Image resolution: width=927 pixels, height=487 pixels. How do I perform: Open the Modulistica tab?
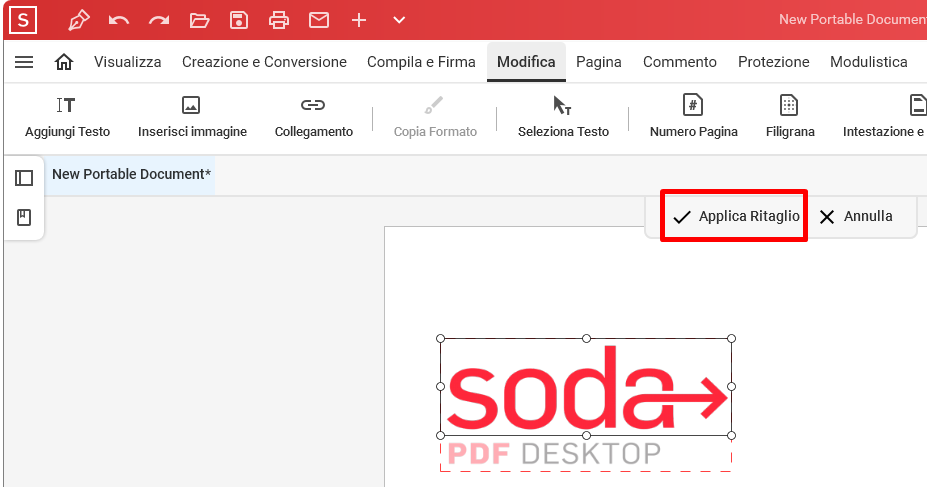(x=868, y=62)
